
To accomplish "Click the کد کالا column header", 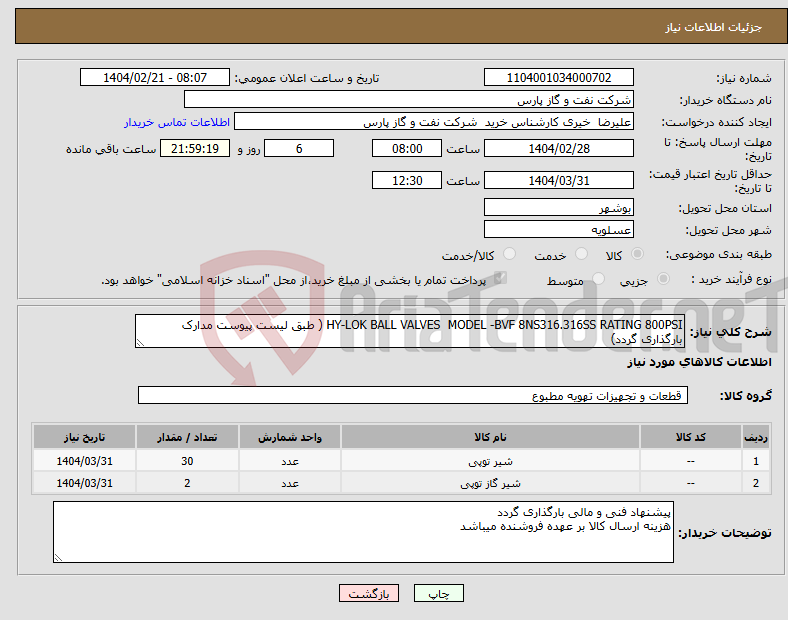I will click(691, 437).
